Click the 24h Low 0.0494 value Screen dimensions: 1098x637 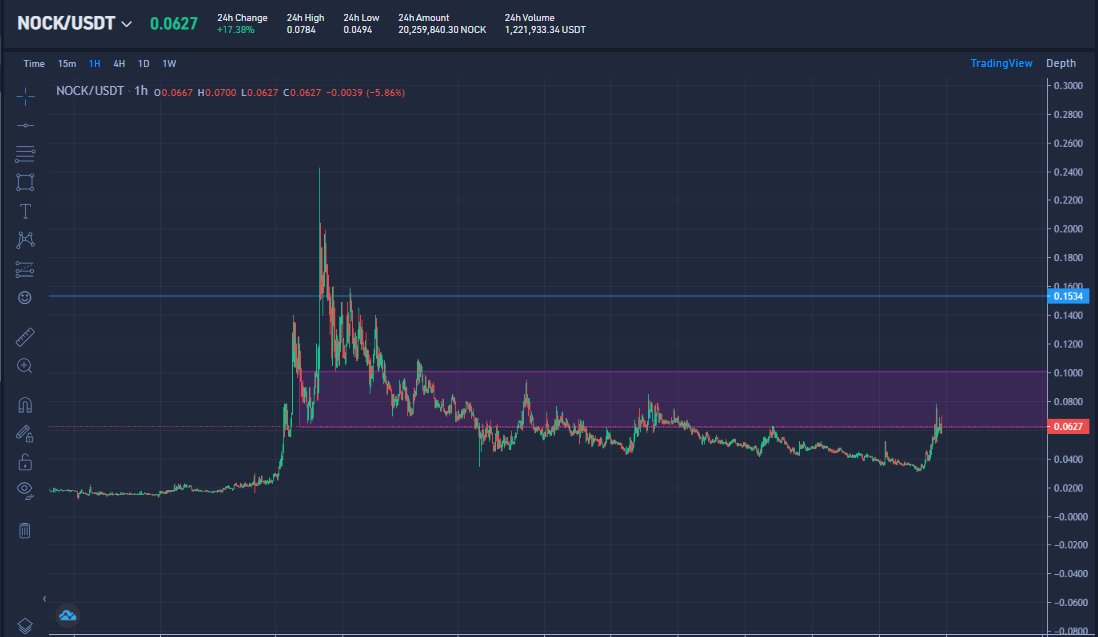click(357, 30)
